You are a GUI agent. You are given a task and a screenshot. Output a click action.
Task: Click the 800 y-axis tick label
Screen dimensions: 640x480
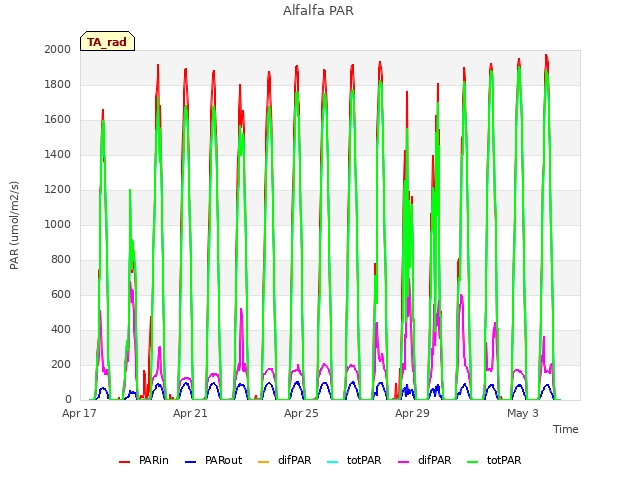coord(61,260)
